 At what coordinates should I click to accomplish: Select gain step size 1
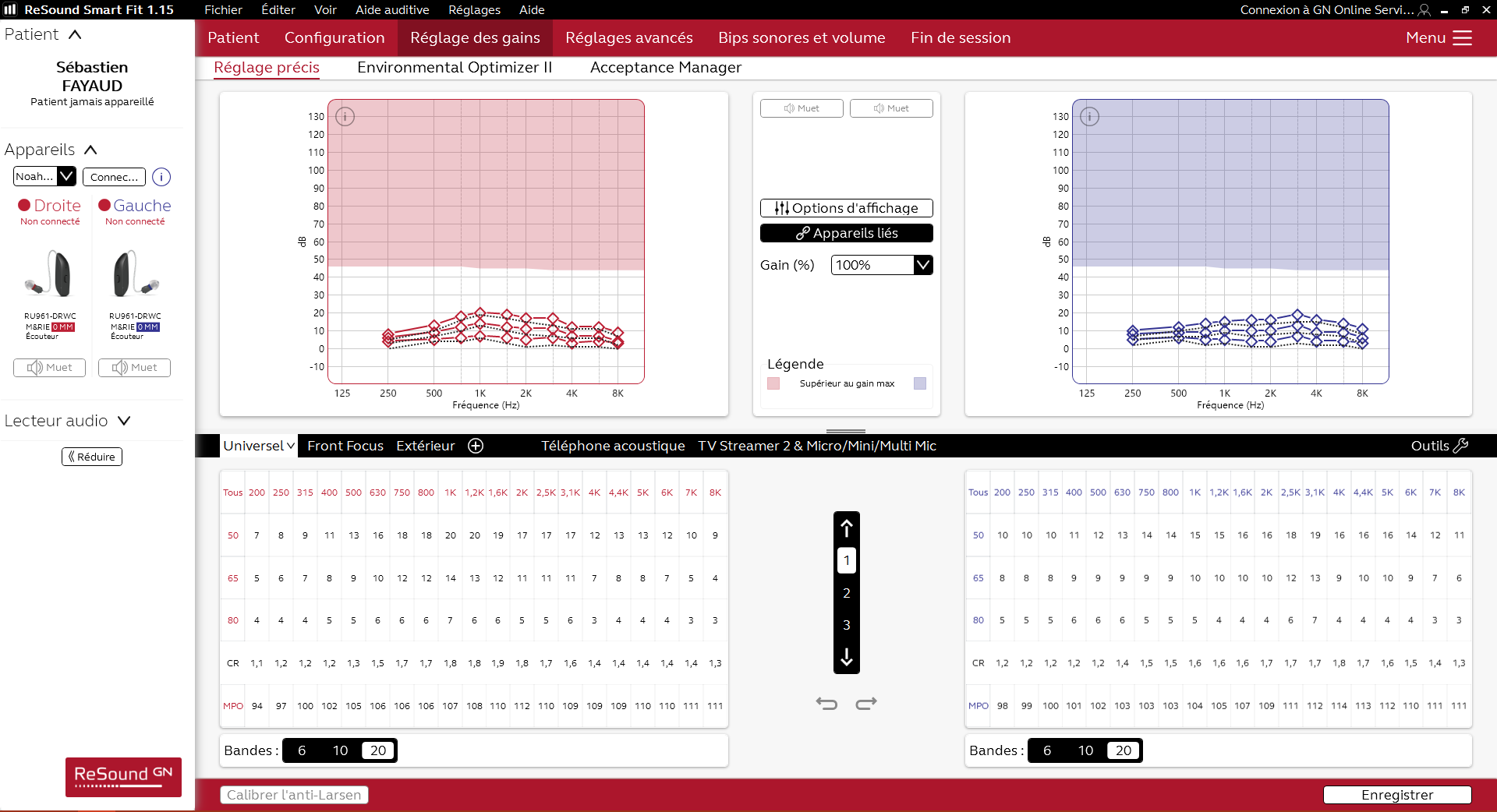coord(847,560)
